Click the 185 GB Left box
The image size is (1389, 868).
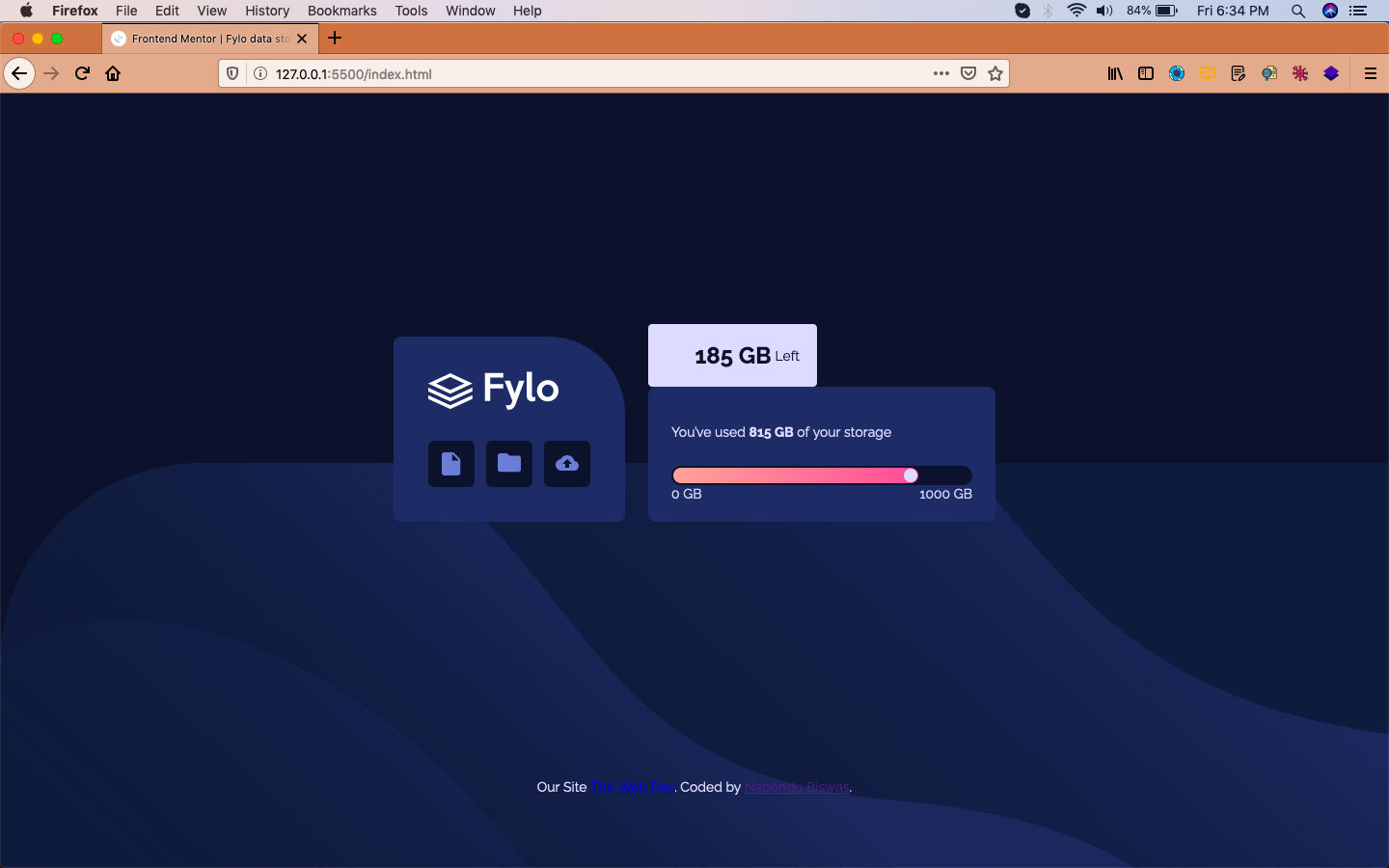click(732, 355)
